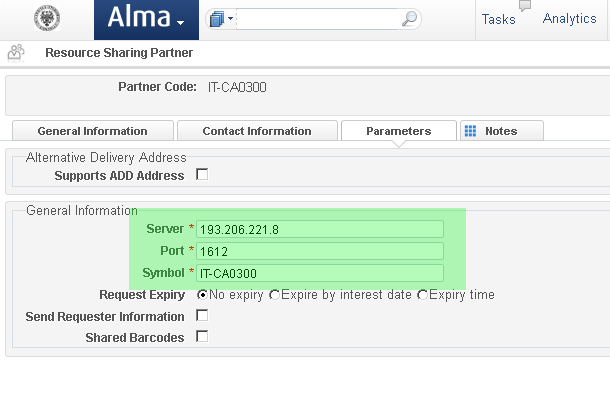
Task: Click the Port number field
Action: [x=320, y=251]
